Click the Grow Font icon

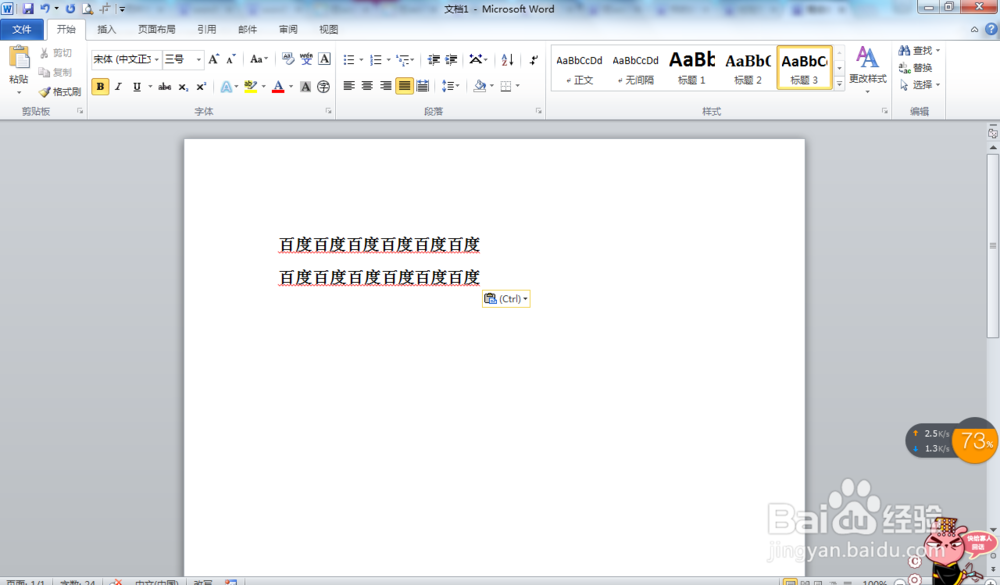(214, 59)
